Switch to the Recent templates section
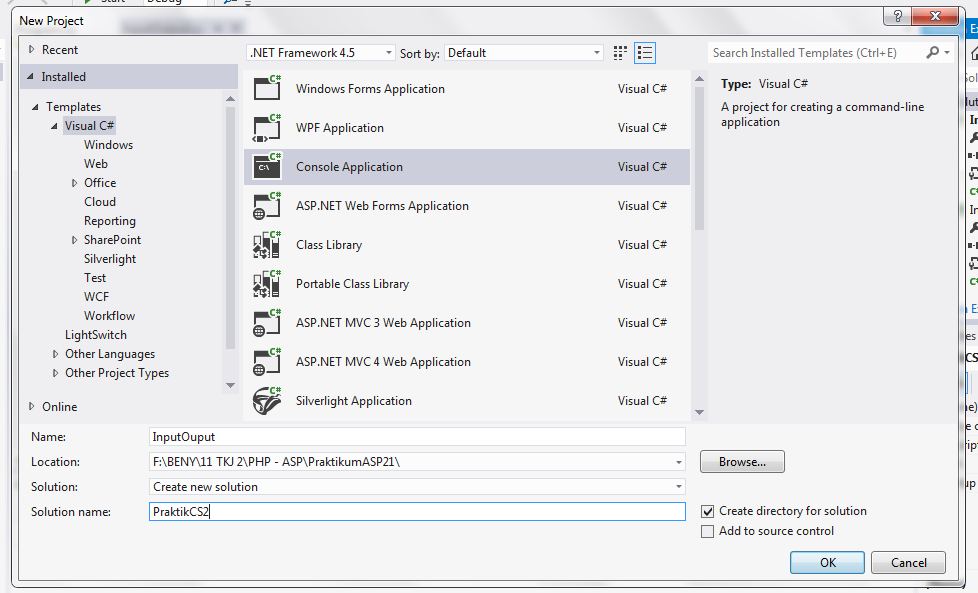Image resolution: width=978 pixels, height=593 pixels. 57,49
